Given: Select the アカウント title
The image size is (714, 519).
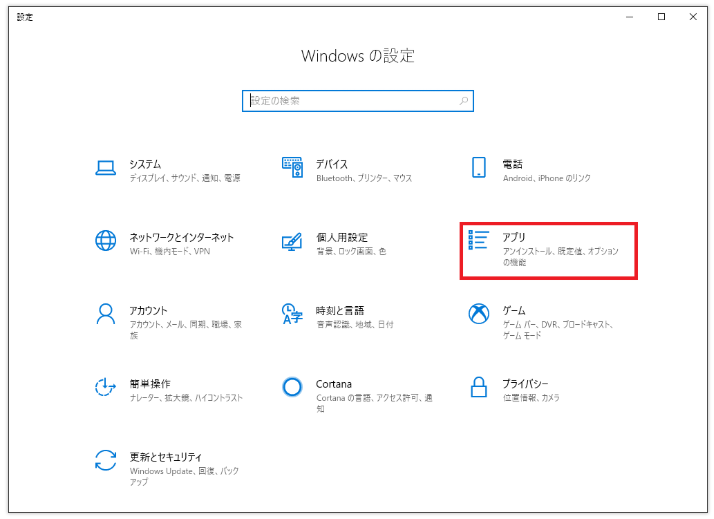Looking at the screenshot, I should coord(148,310).
